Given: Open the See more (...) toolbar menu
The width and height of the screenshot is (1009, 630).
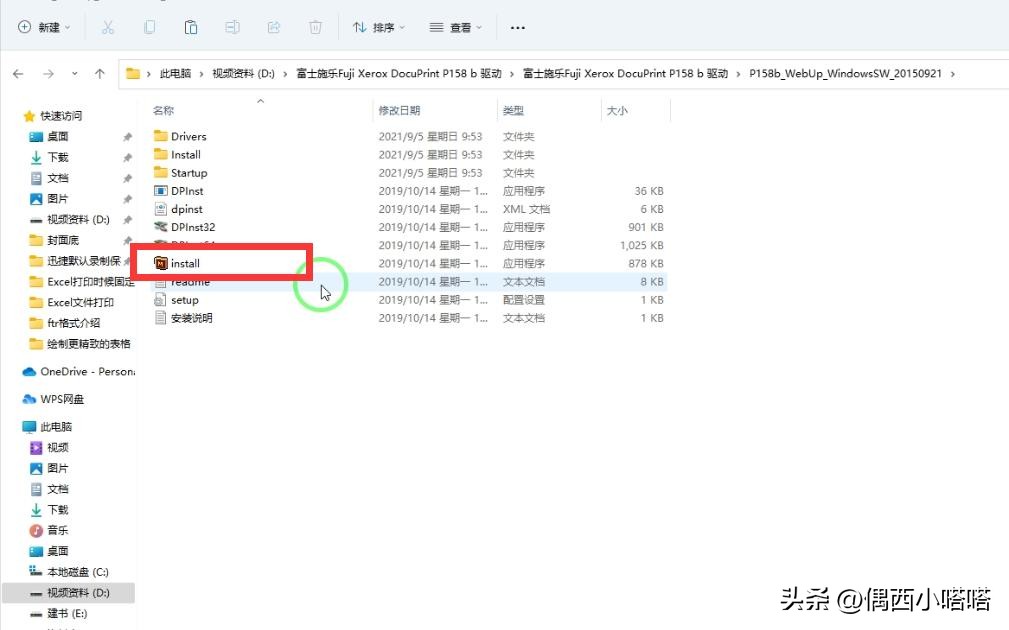Looking at the screenshot, I should pyautogui.click(x=517, y=27).
